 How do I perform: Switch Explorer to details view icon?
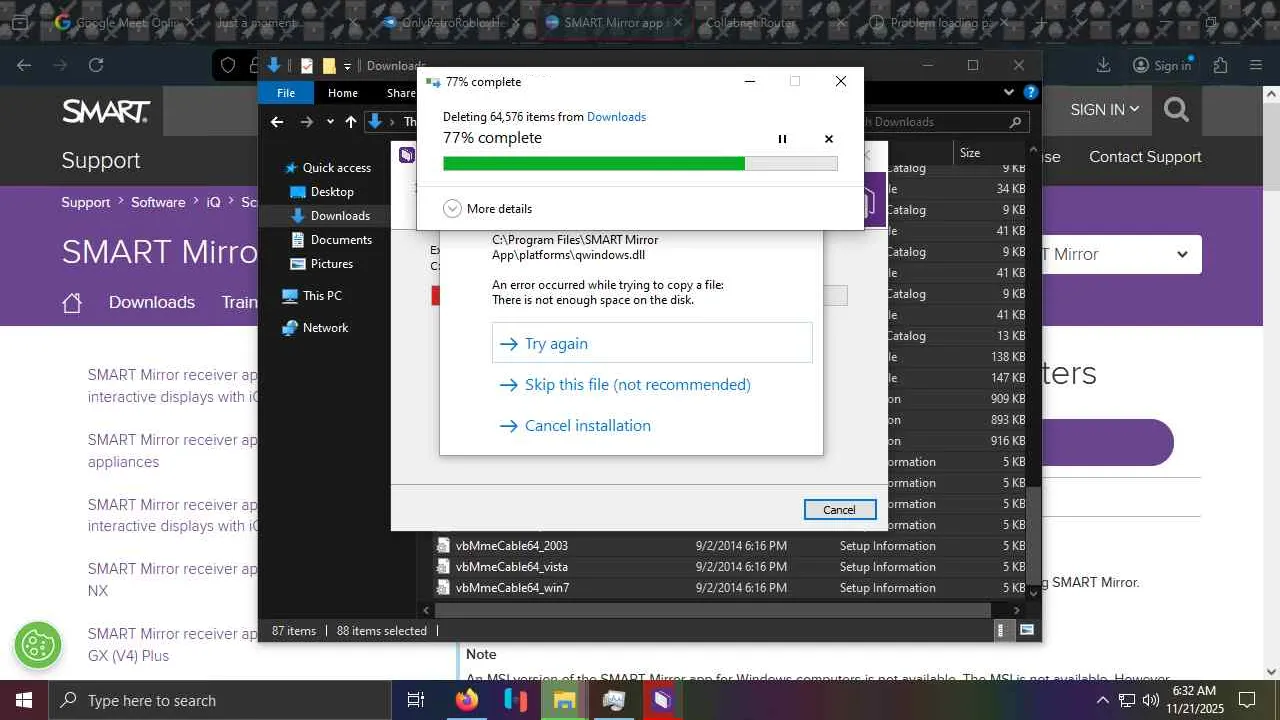point(1002,631)
